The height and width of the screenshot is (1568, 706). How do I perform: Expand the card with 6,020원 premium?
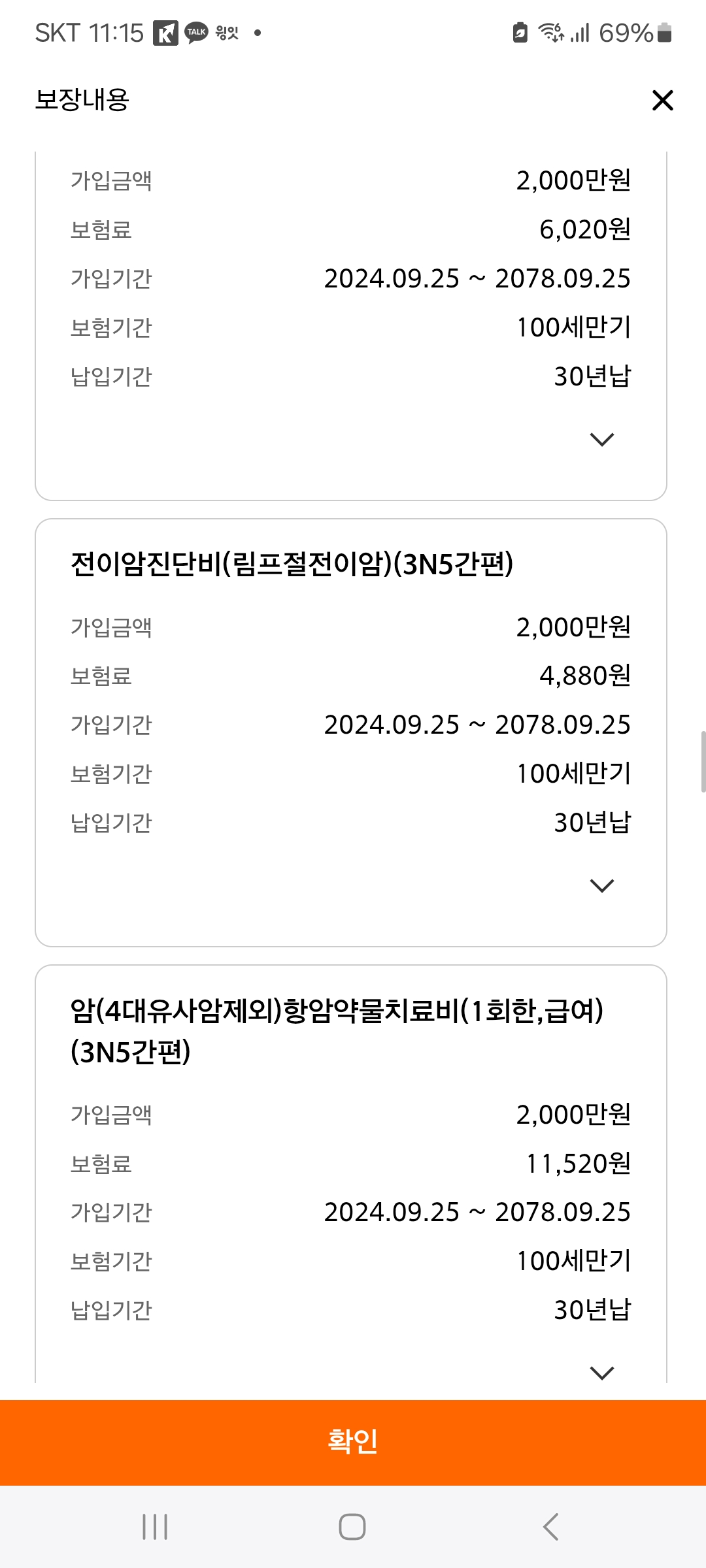point(602,439)
